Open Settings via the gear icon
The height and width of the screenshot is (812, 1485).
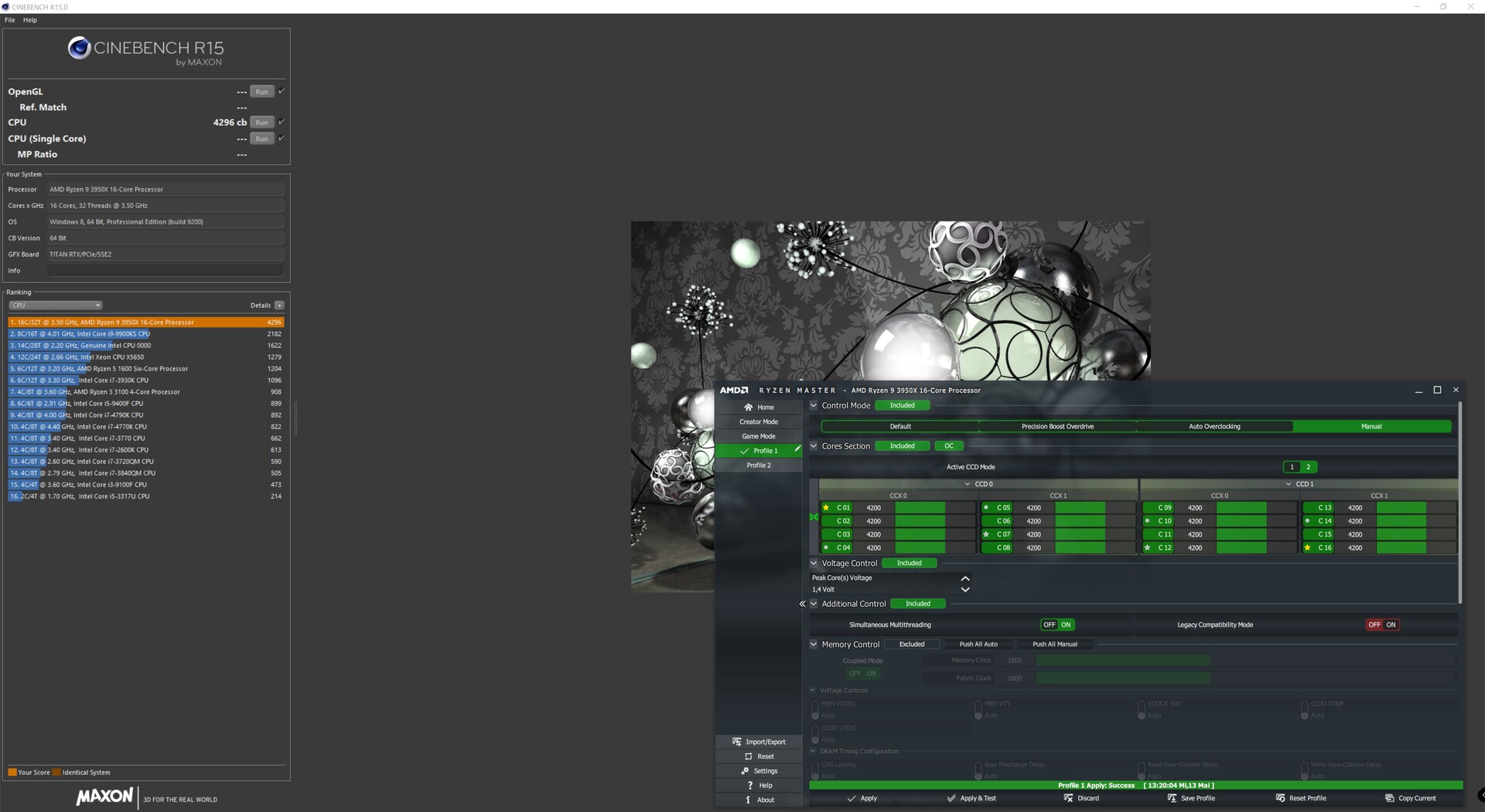[x=745, y=771]
